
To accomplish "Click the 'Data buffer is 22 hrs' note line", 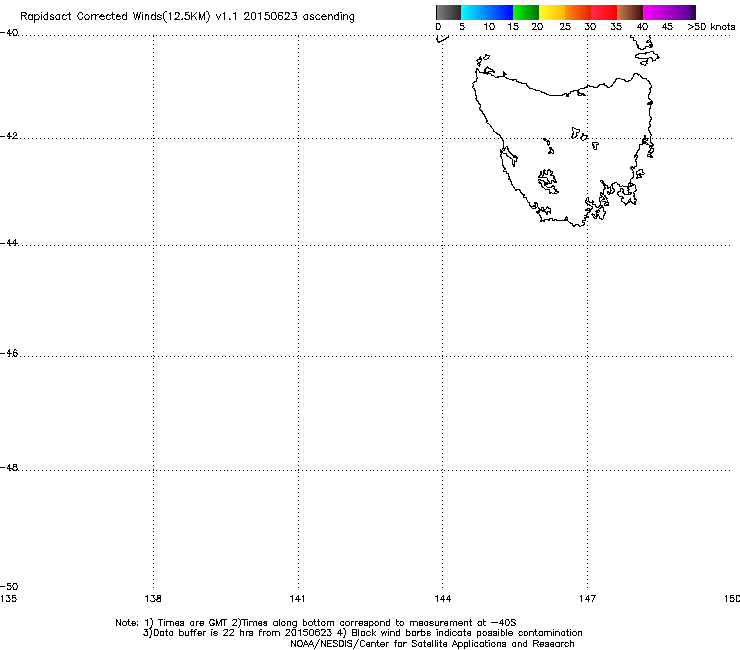I will (362, 633).
